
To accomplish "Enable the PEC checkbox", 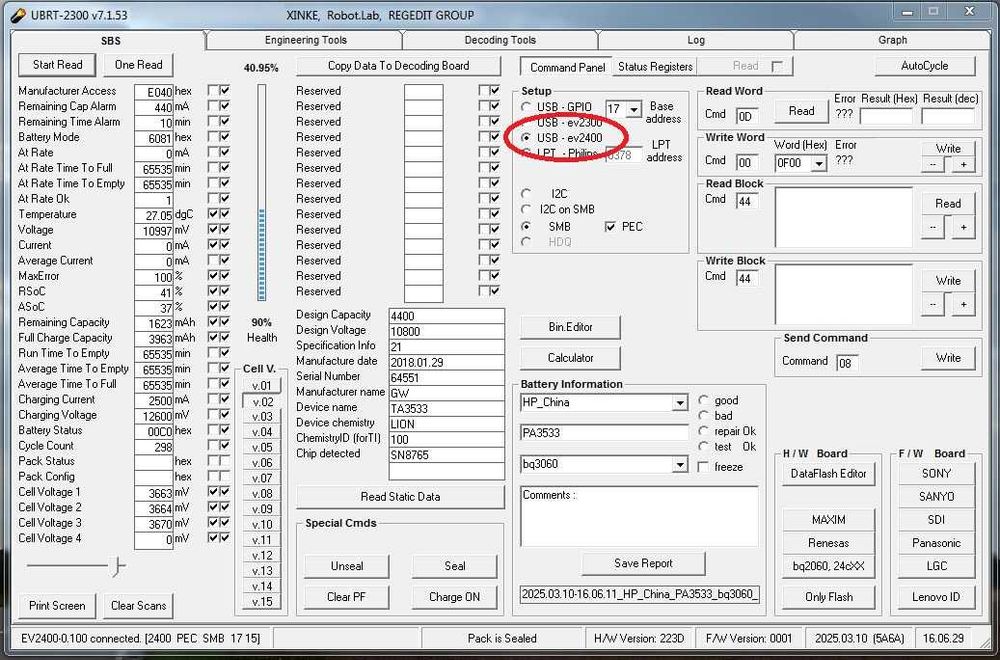I will pos(611,227).
